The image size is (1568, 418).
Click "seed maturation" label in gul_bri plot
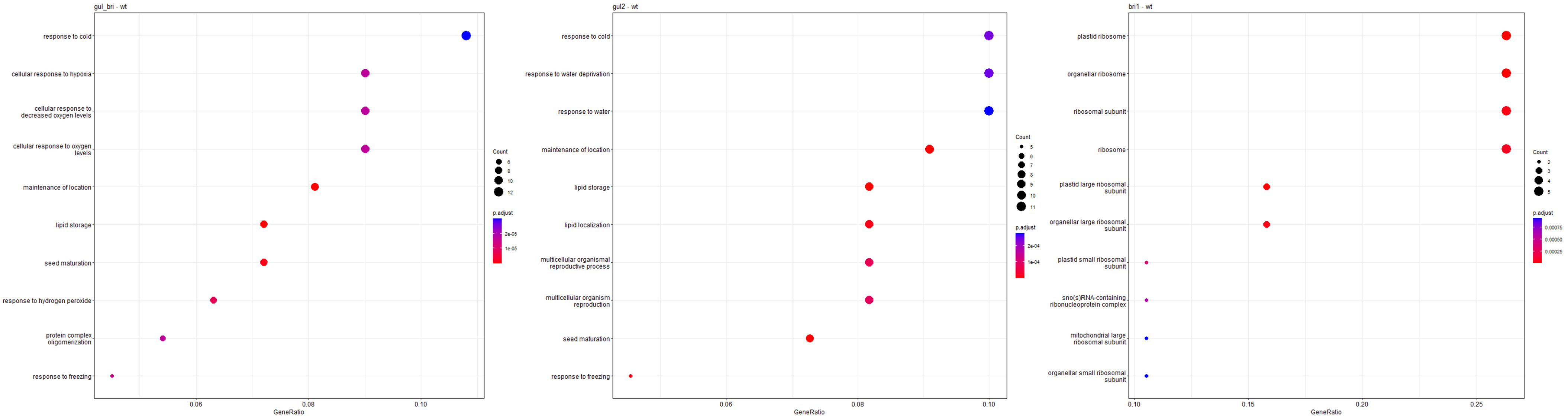(x=68, y=263)
